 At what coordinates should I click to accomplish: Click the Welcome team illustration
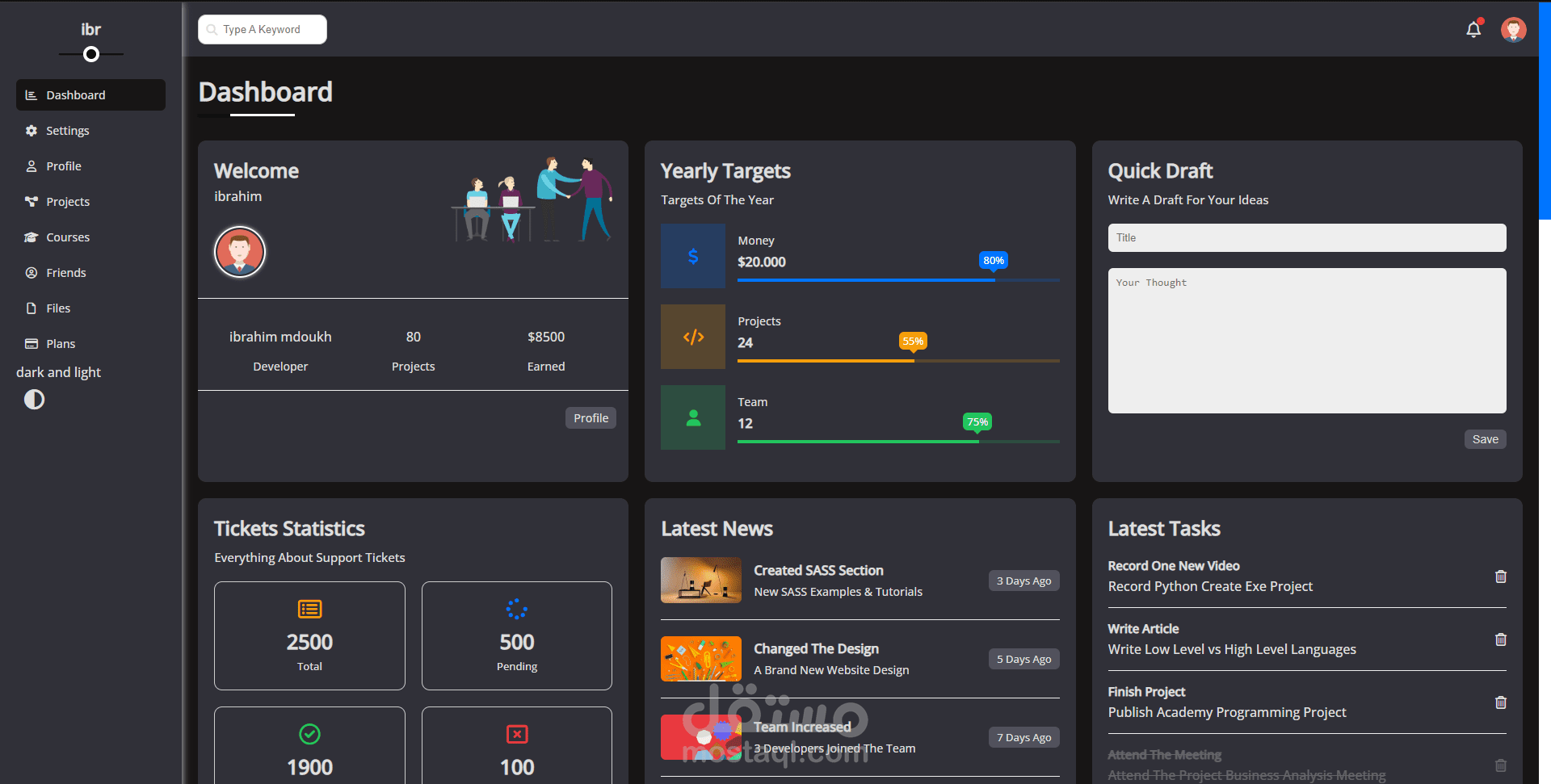pyautogui.click(x=532, y=199)
